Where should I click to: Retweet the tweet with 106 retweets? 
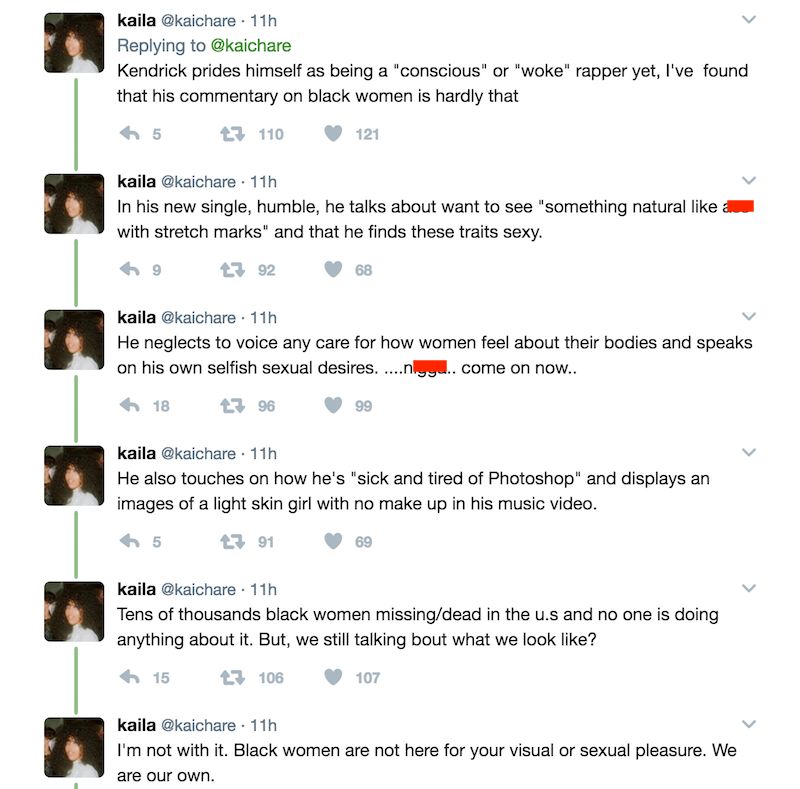point(232,678)
